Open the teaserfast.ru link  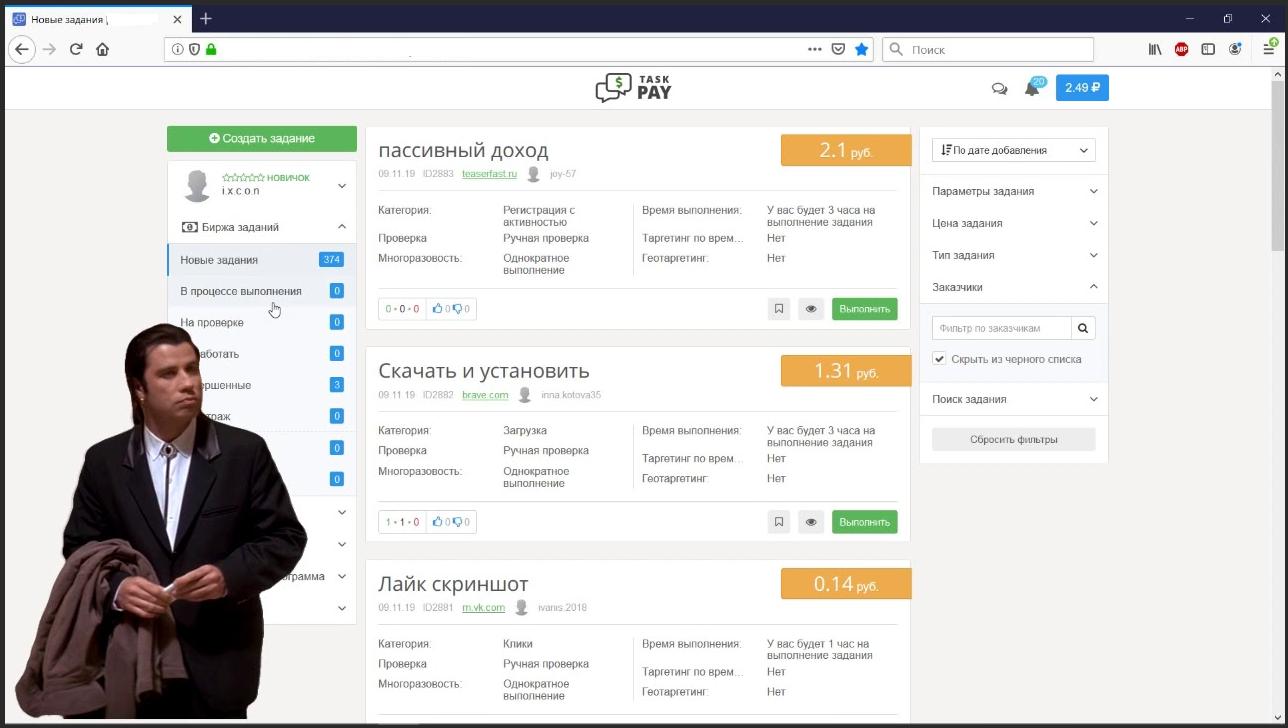coord(489,174)
